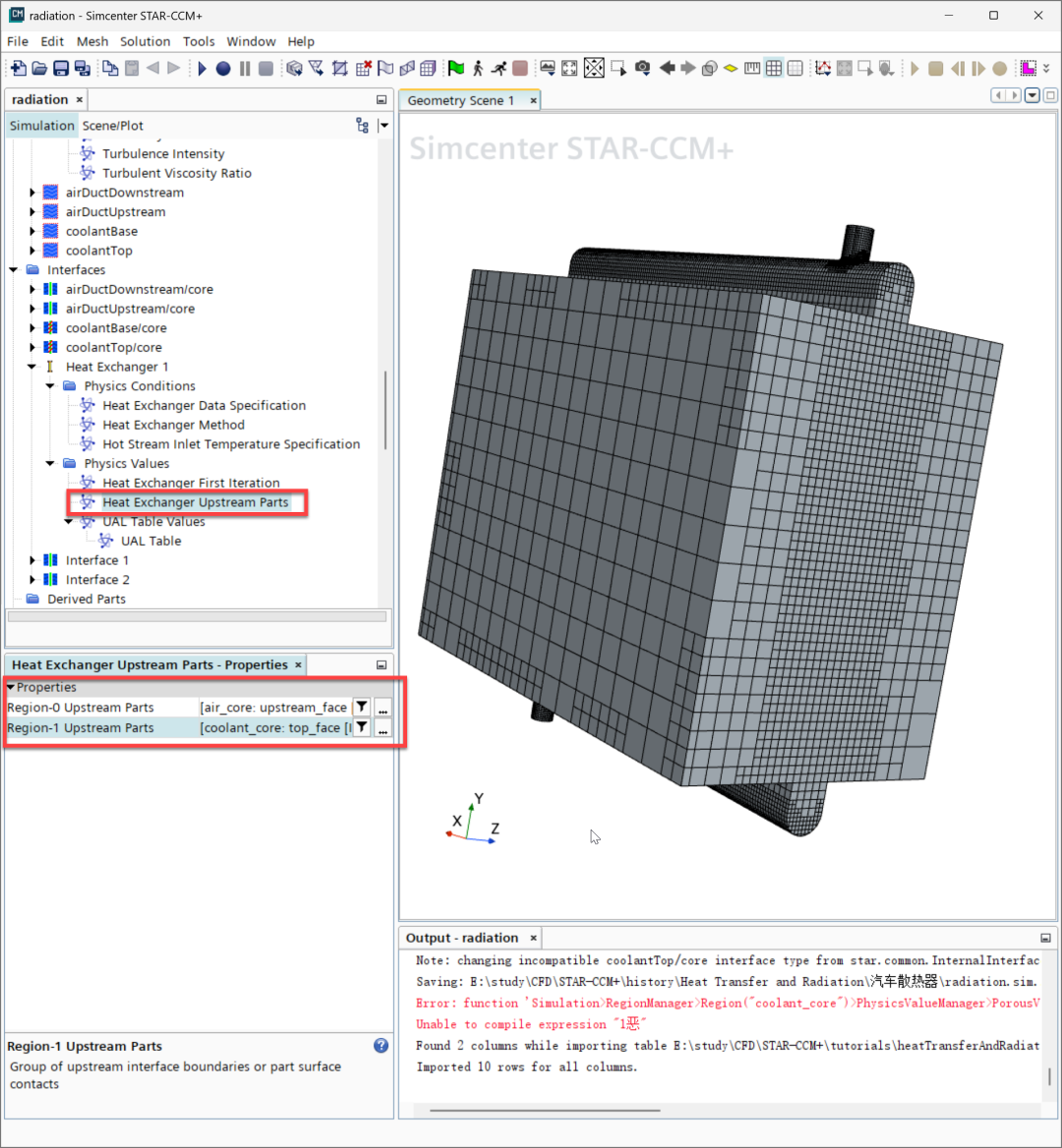Click the clear mesh red-X grid icon
Image resolution: width=1062 pixels, height=1148 pixels.
(x=363, y=68)
